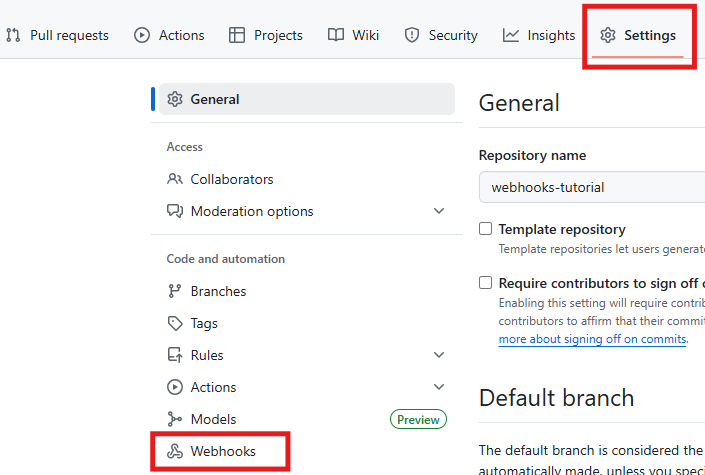705x475 pixels.
Task: Click the Repository name input field
Action: pos(592,187)
